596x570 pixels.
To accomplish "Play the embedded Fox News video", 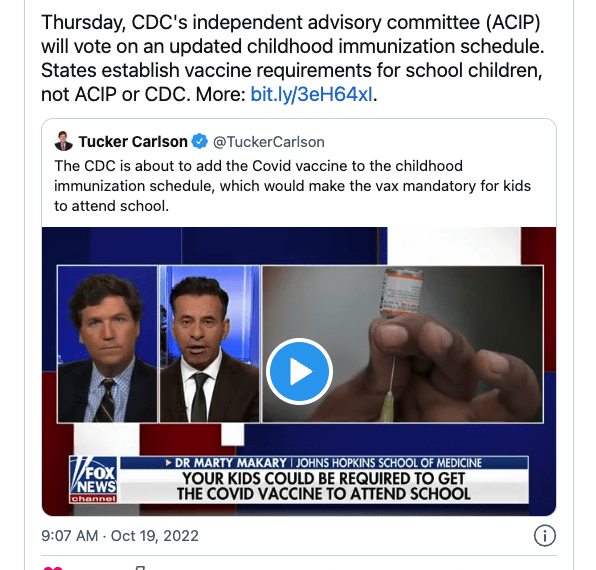I will [x=299, y=371].
